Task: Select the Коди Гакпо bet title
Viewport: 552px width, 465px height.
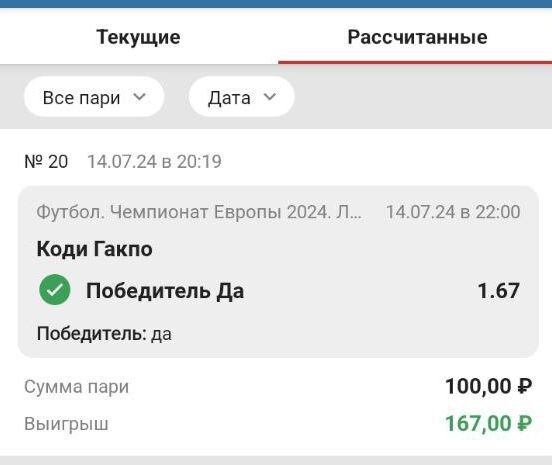Action: click(95, 249)
